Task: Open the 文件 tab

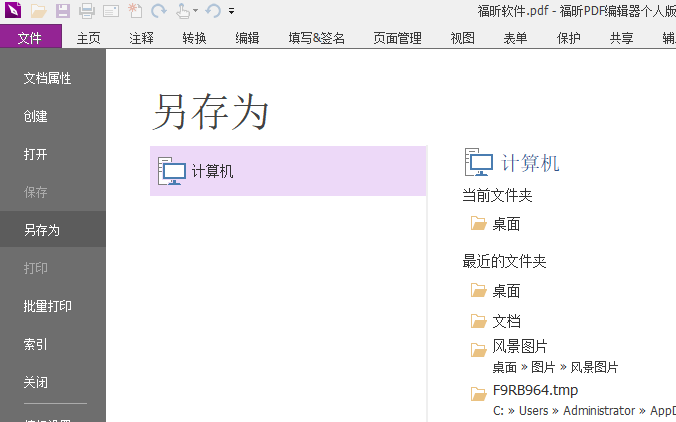Action: [31, 37]
